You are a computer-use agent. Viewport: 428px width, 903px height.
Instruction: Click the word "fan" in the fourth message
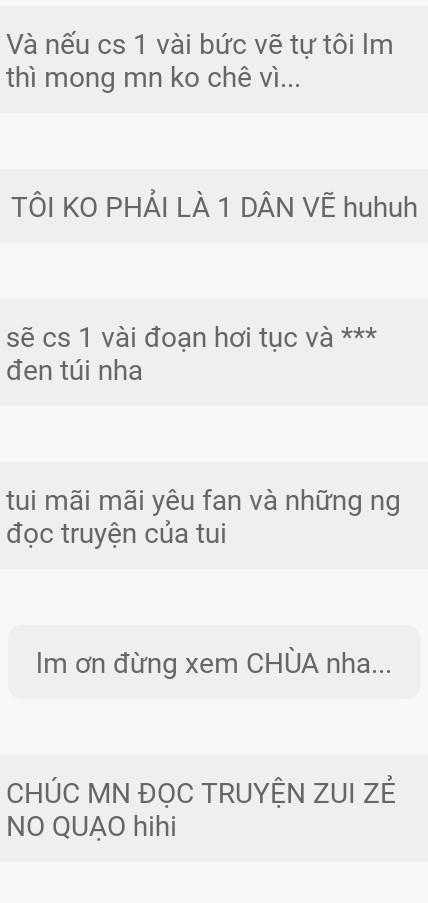tap(222, 501)
